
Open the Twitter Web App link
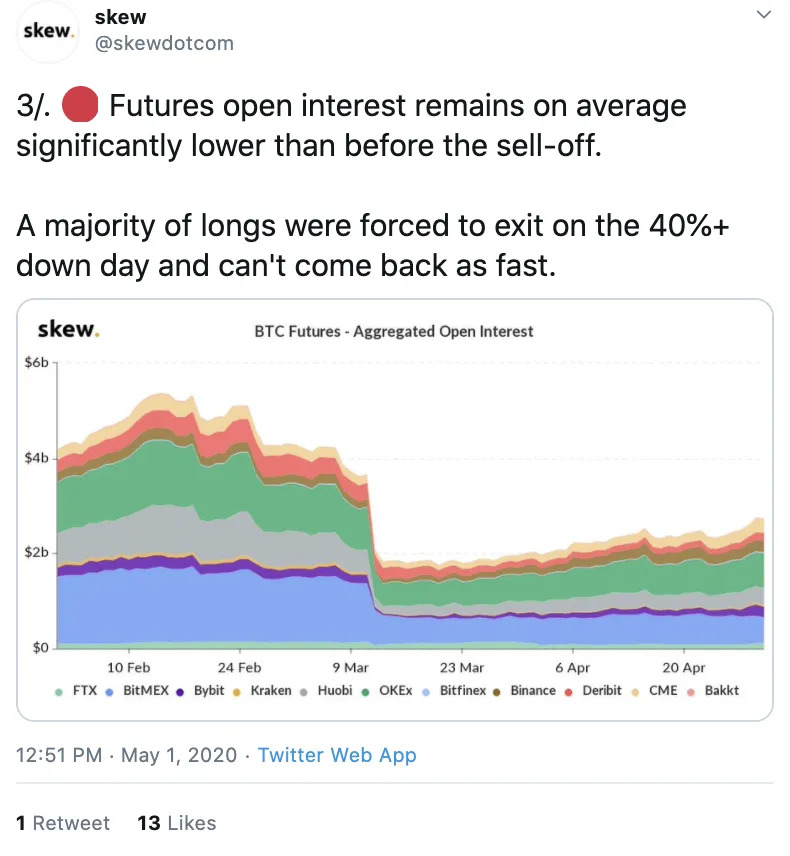[x=337, y=755]
